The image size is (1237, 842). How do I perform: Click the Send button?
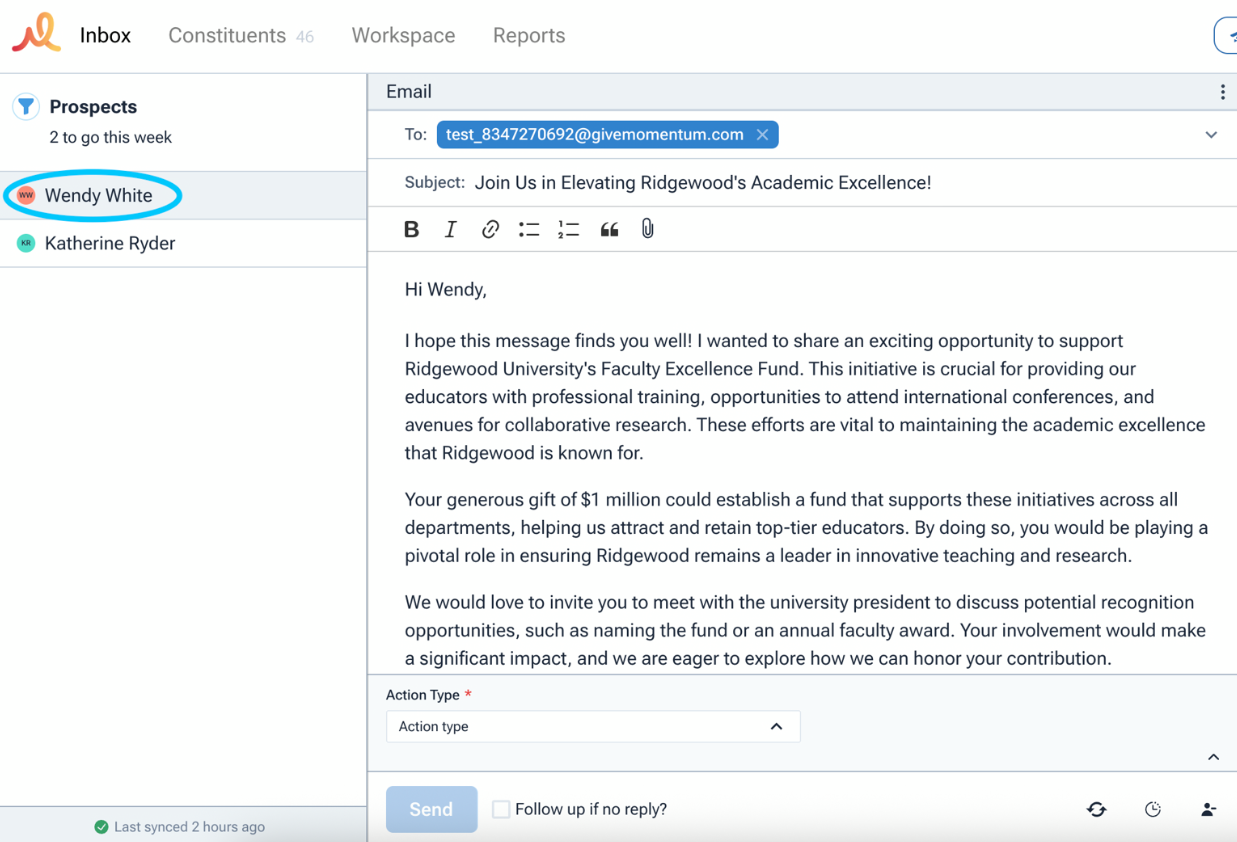click(x=431, y=809)
